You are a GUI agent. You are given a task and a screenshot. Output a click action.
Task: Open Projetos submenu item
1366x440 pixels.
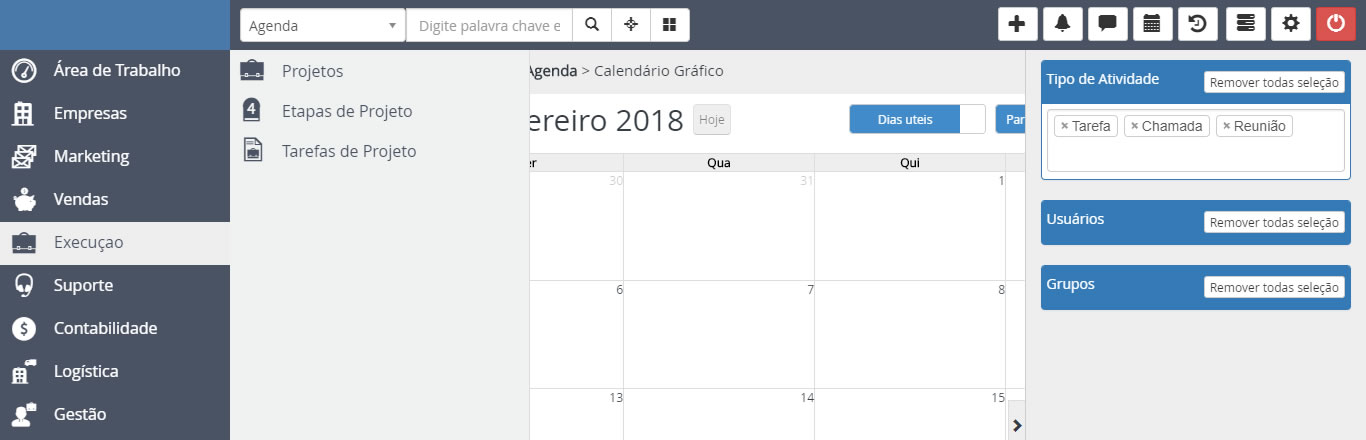312,71
